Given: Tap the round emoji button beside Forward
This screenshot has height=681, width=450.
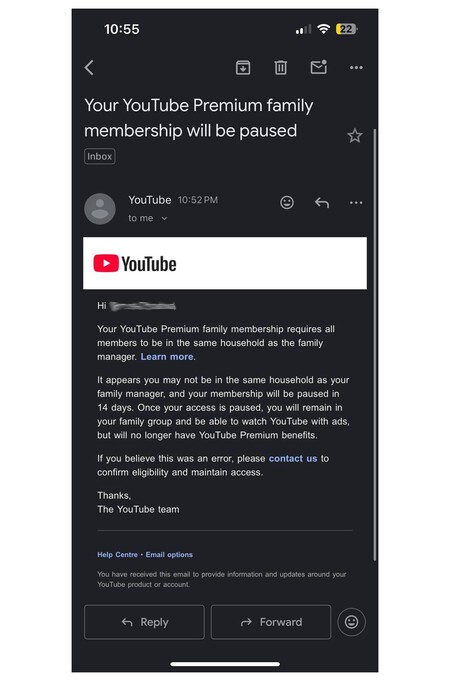Looking at the screenshot, I should click(351, 622).
